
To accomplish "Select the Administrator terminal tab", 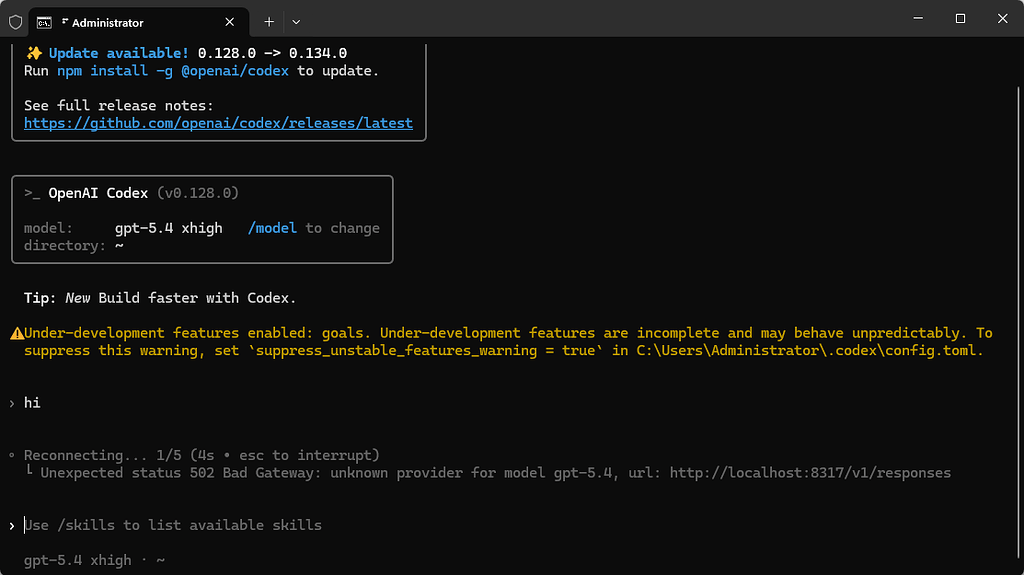I will point(139,22).
